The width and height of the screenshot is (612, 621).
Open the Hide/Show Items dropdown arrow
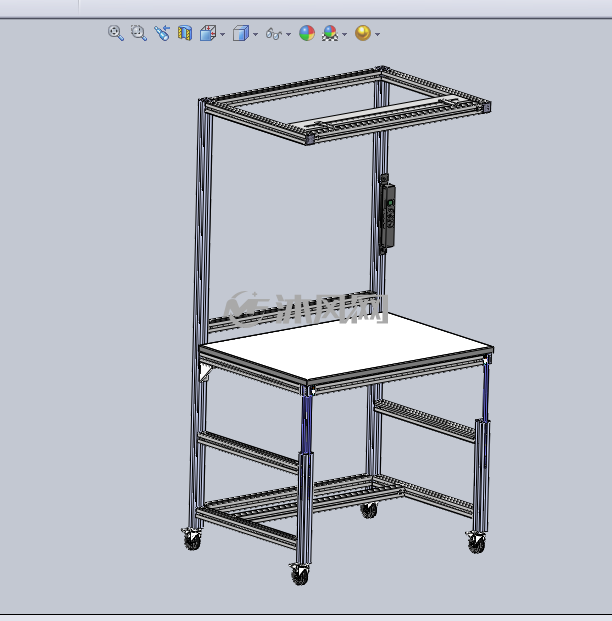tap(288, 34)
